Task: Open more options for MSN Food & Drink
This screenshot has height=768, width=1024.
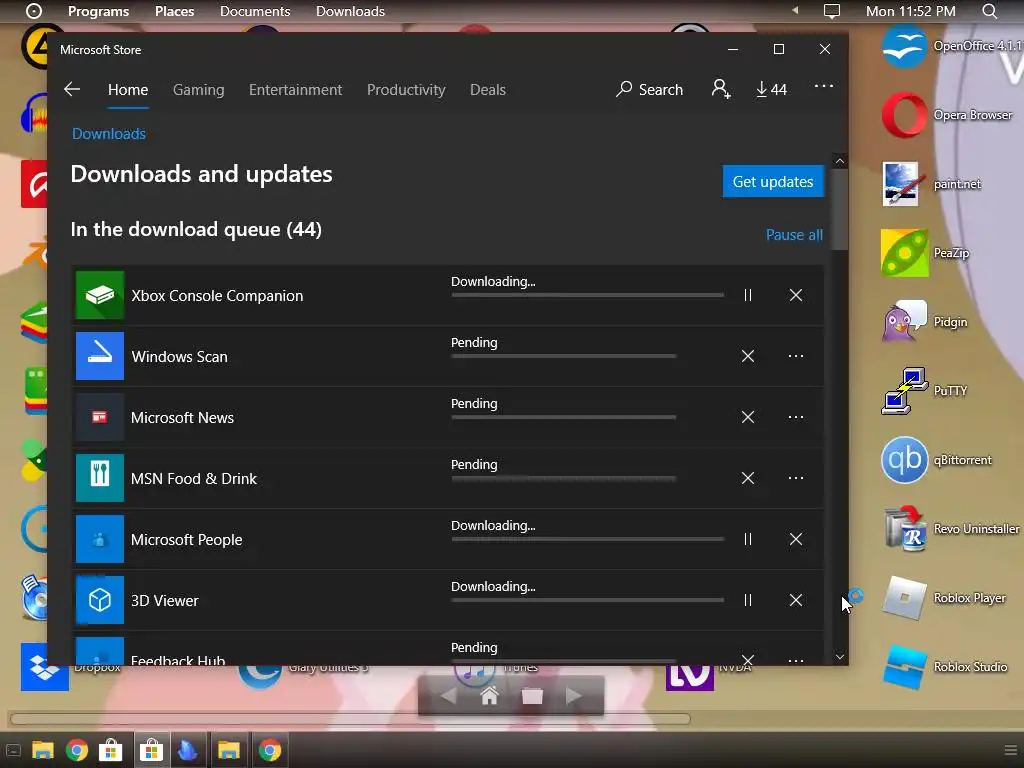Action: pyautogui.click(x=795, y=478)
